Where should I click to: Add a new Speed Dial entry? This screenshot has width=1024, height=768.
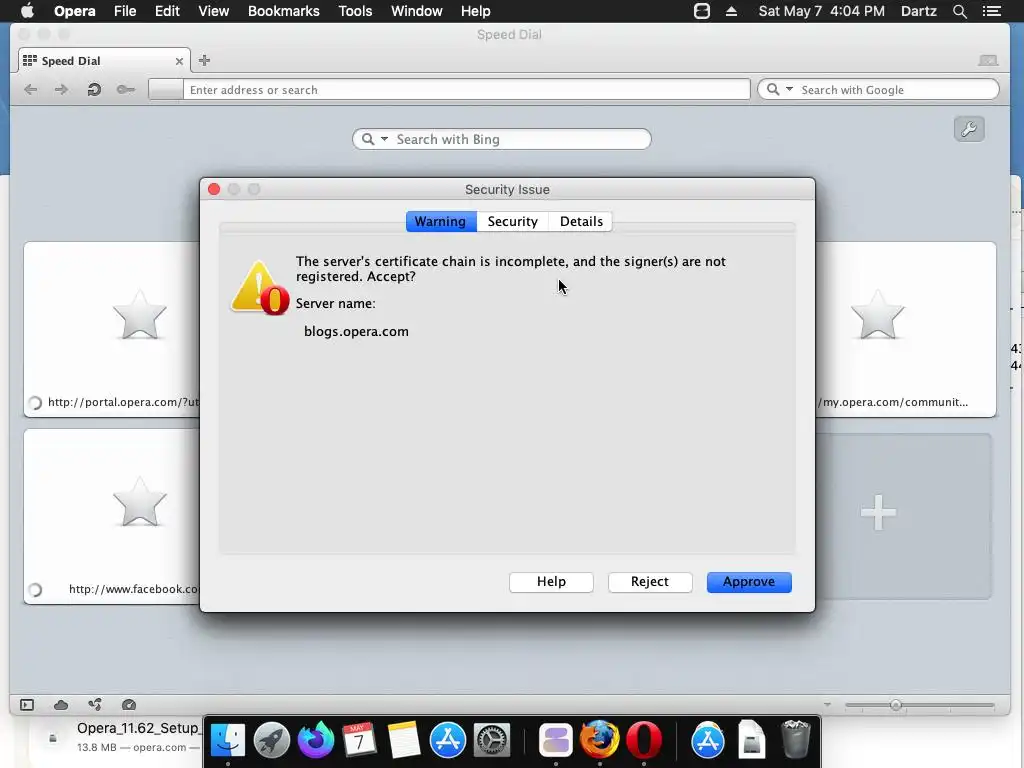[x=903, y=515]
